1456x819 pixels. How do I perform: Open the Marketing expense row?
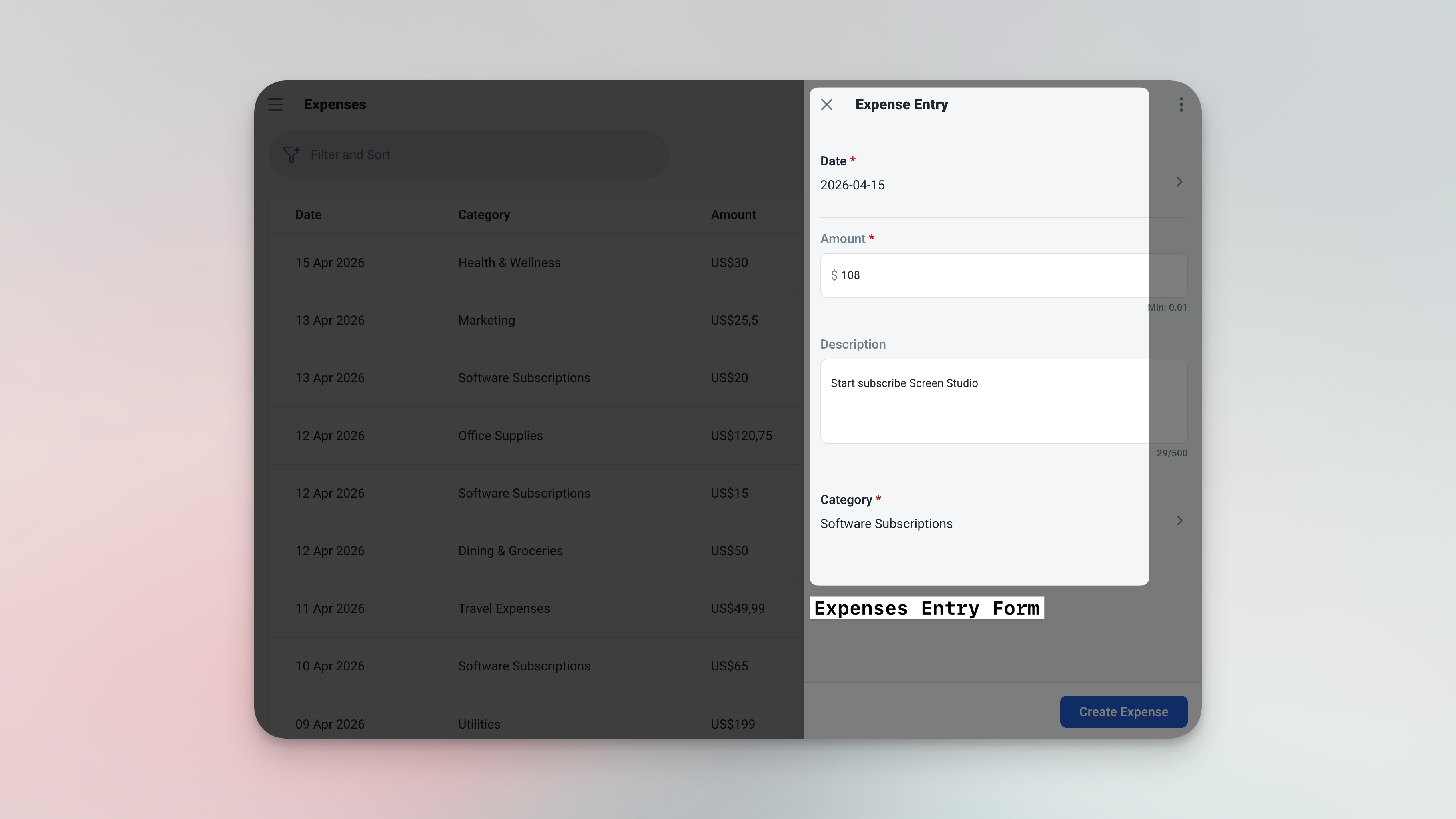tap(536, 321)
